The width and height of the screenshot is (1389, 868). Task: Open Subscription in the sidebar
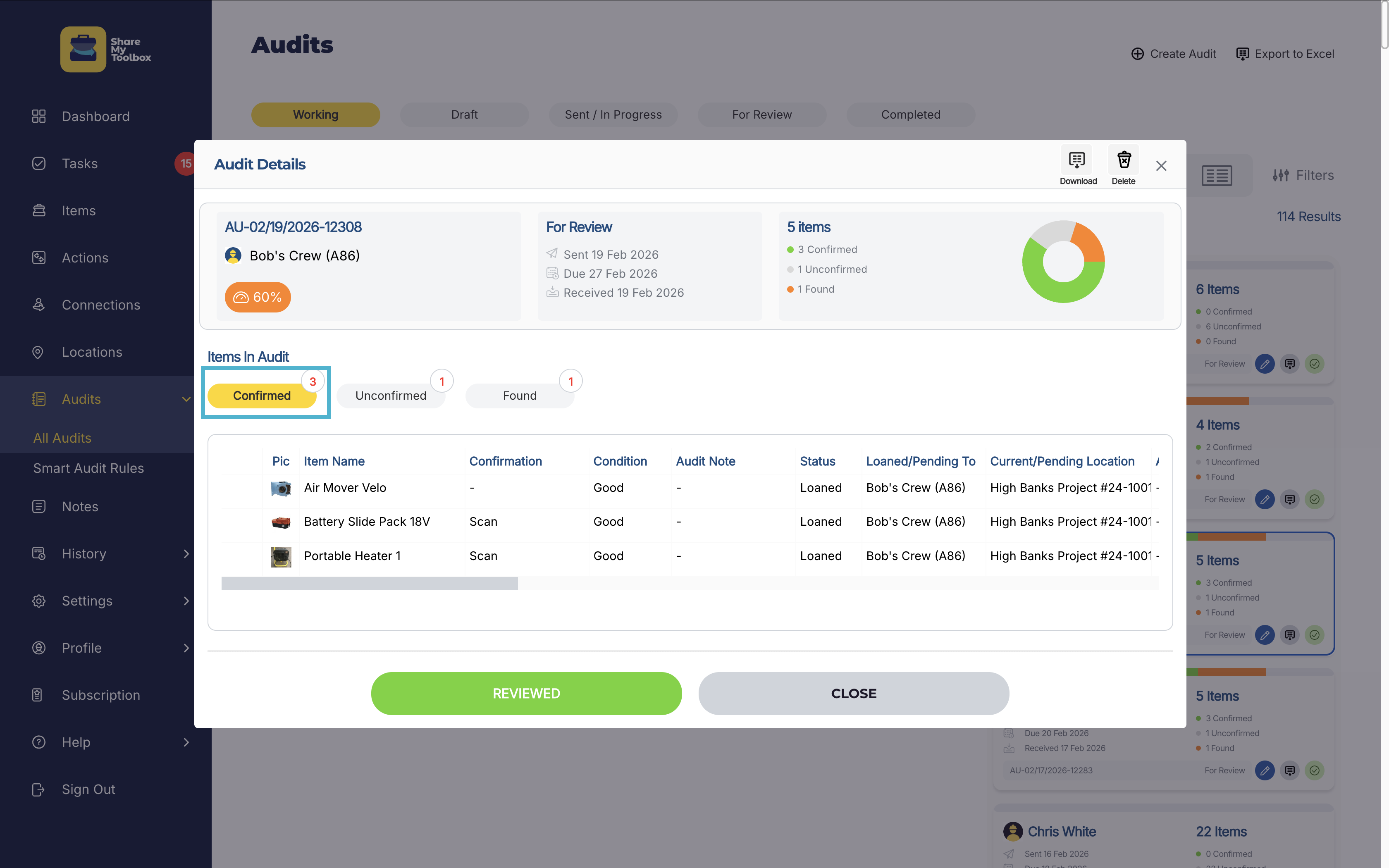pos(101,695)
